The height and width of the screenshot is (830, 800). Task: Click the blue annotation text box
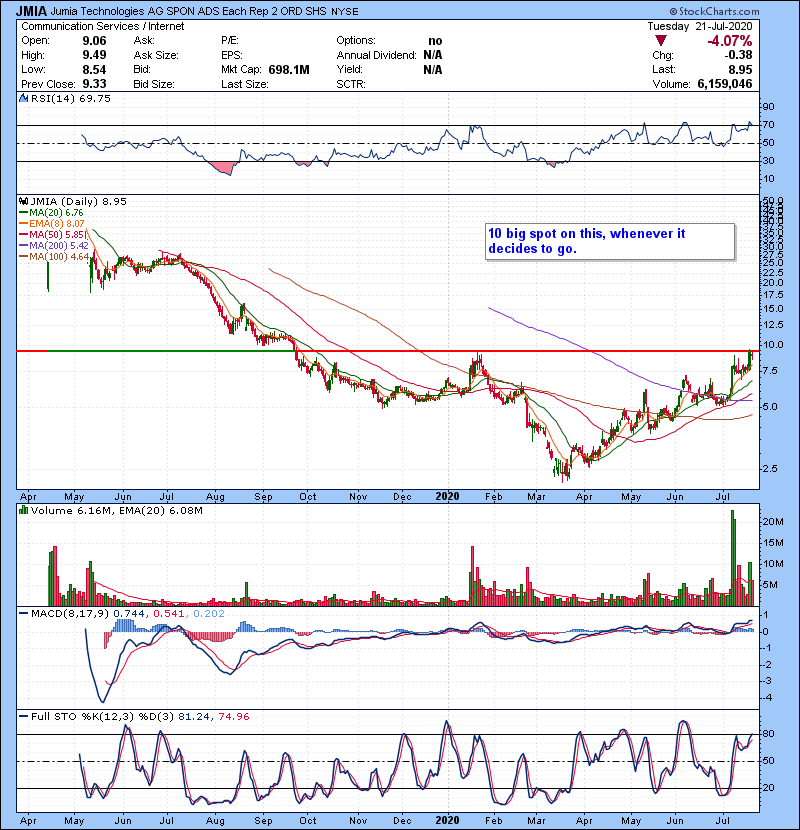[x=610, y=241]
